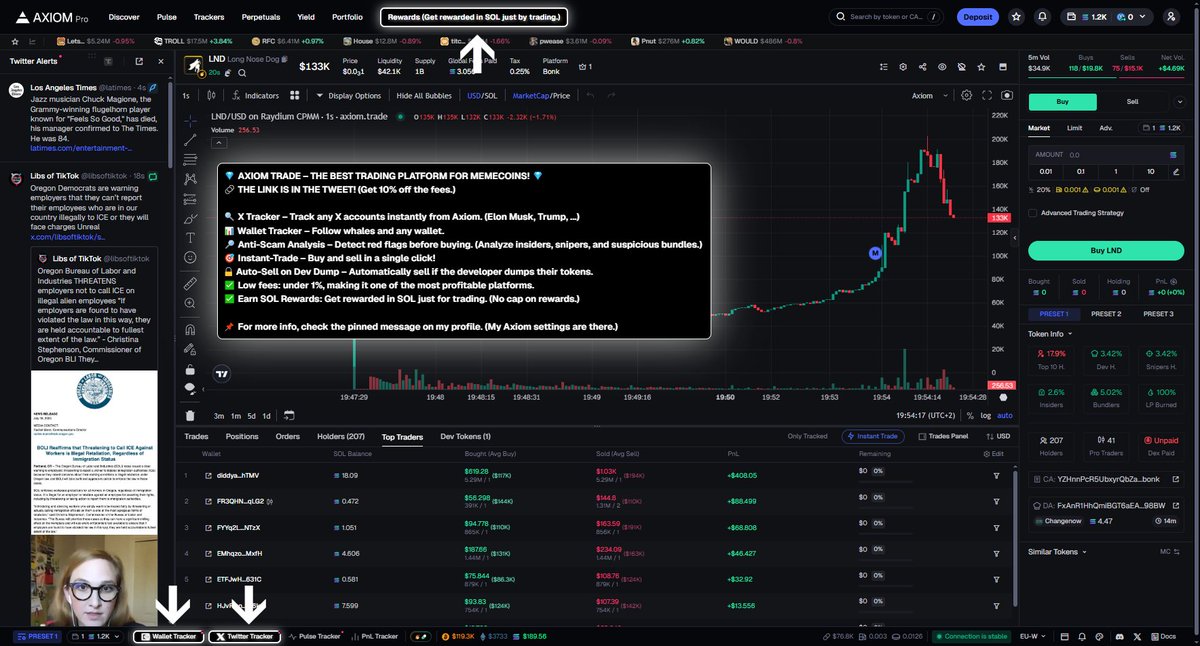The image size is (1200, 646).
Task: Select the Sell tab
Action: [x=1133, y=101]
